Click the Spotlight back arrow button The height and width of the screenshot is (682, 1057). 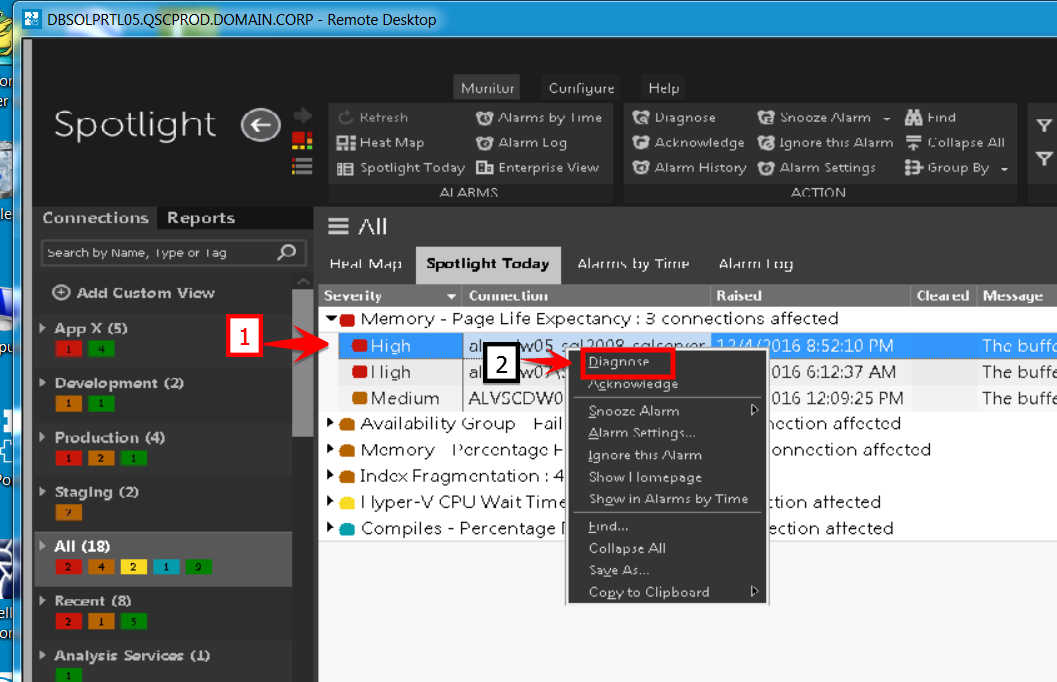[260, 125]
